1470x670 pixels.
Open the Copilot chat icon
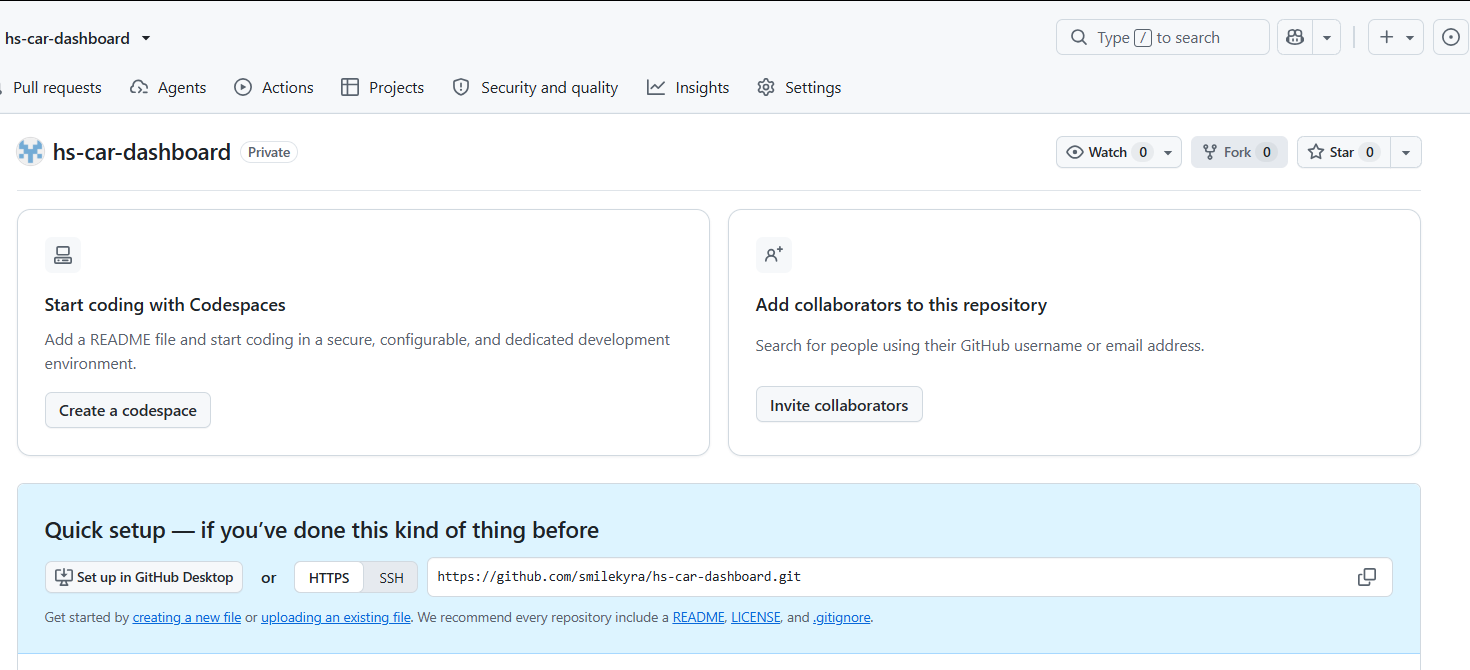[x=1295, y=38]
